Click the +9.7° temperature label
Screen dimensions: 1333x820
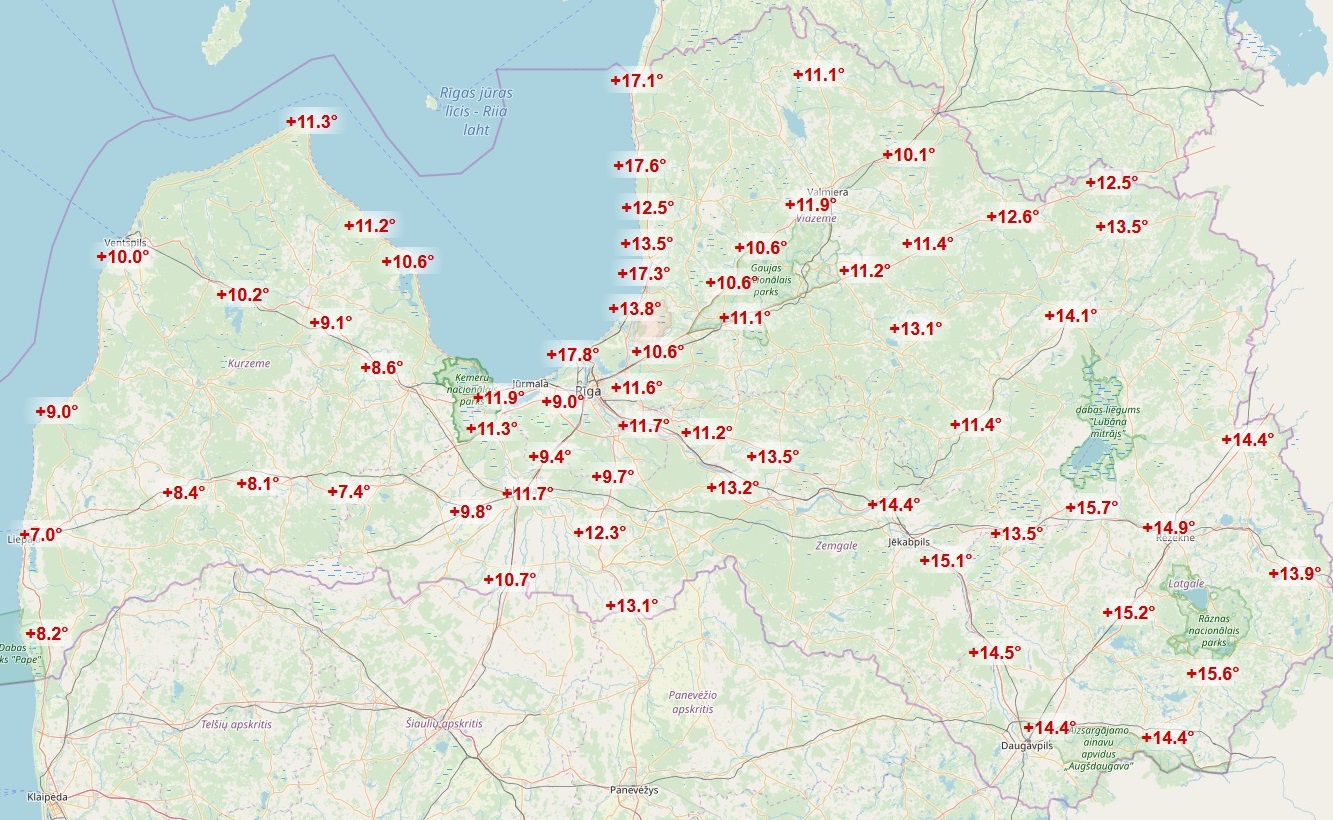614,477
